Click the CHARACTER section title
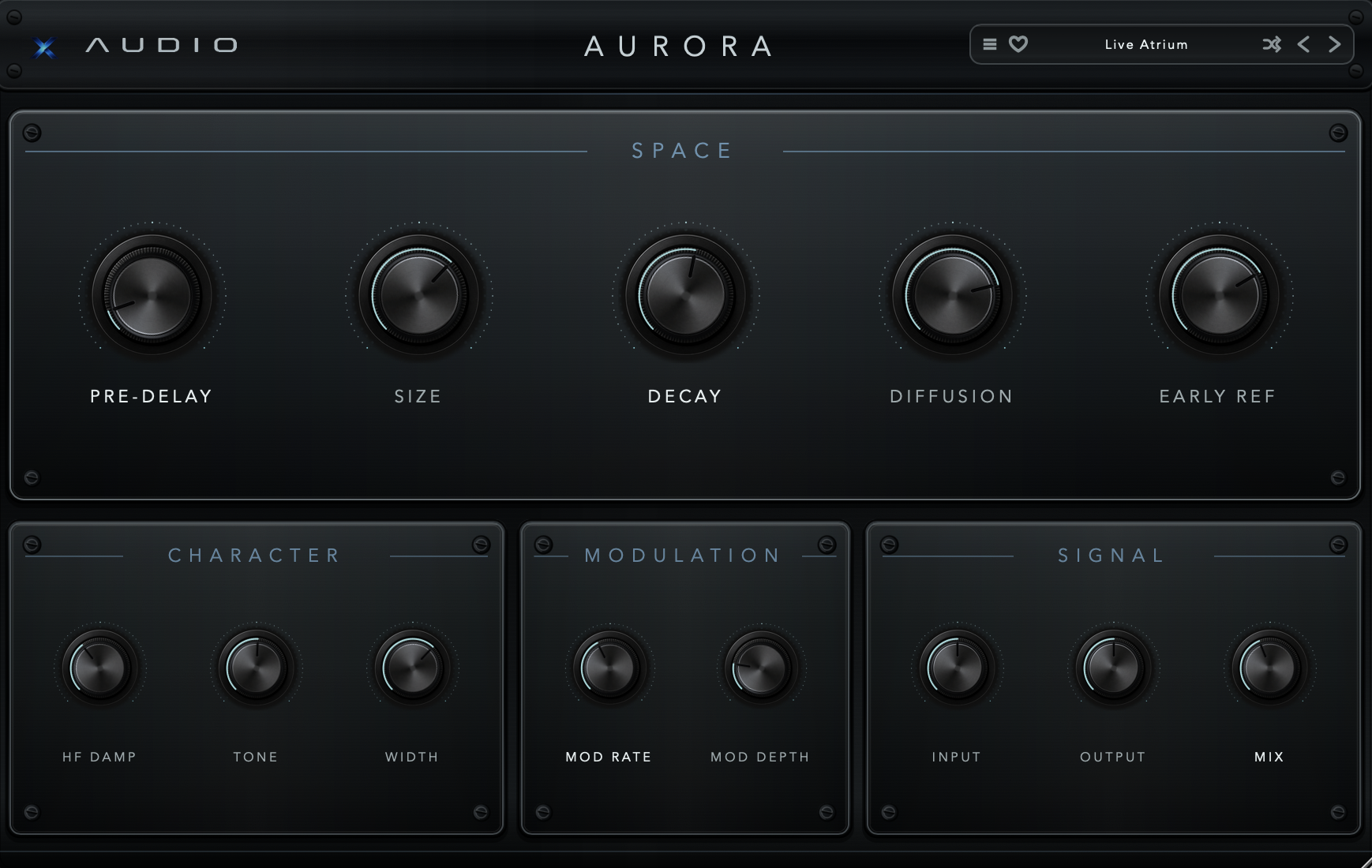This screenshot has height=868, width=1372. pyautogui.click(x=255, y=556)
